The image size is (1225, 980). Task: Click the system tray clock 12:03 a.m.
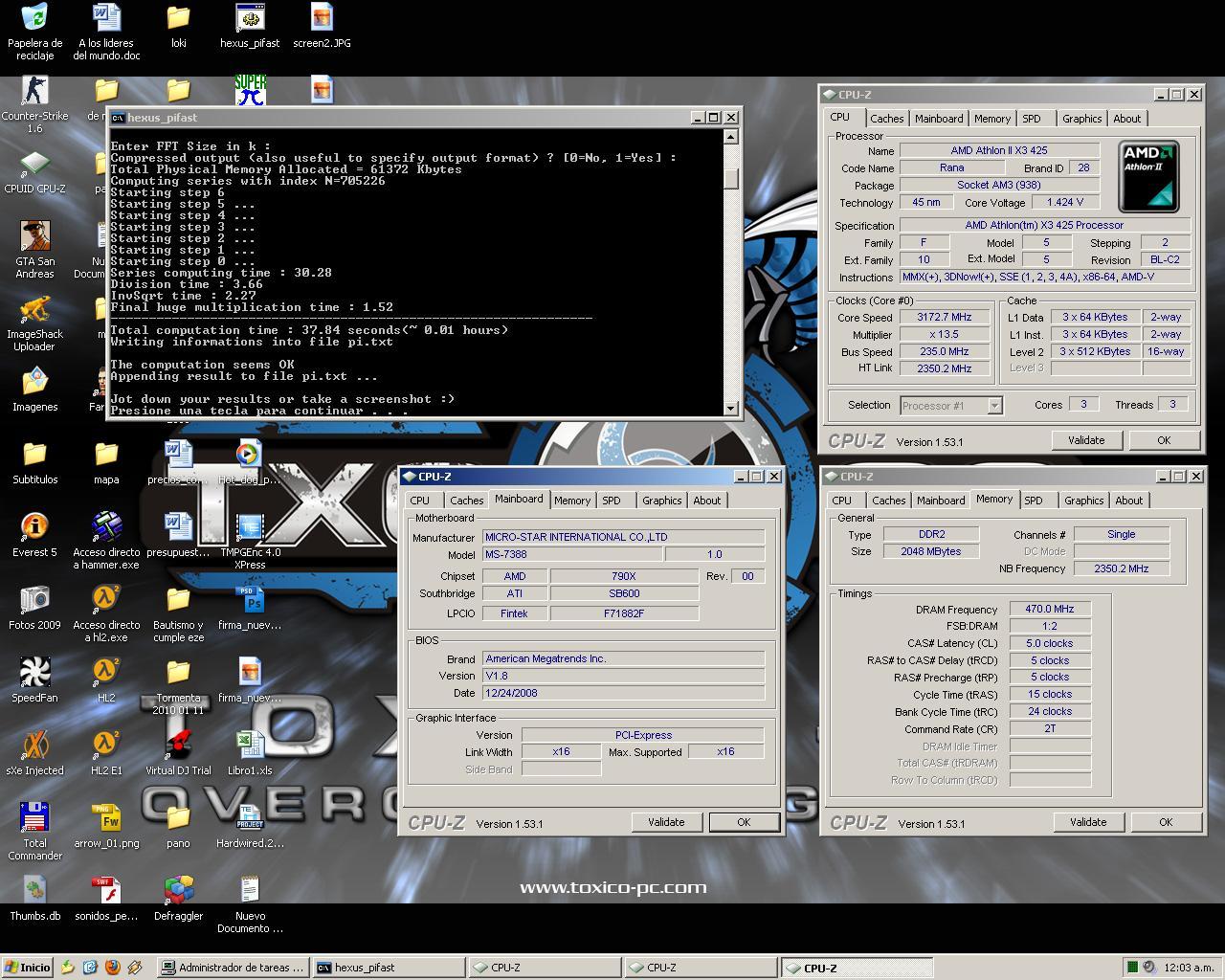pos(1188,968)
